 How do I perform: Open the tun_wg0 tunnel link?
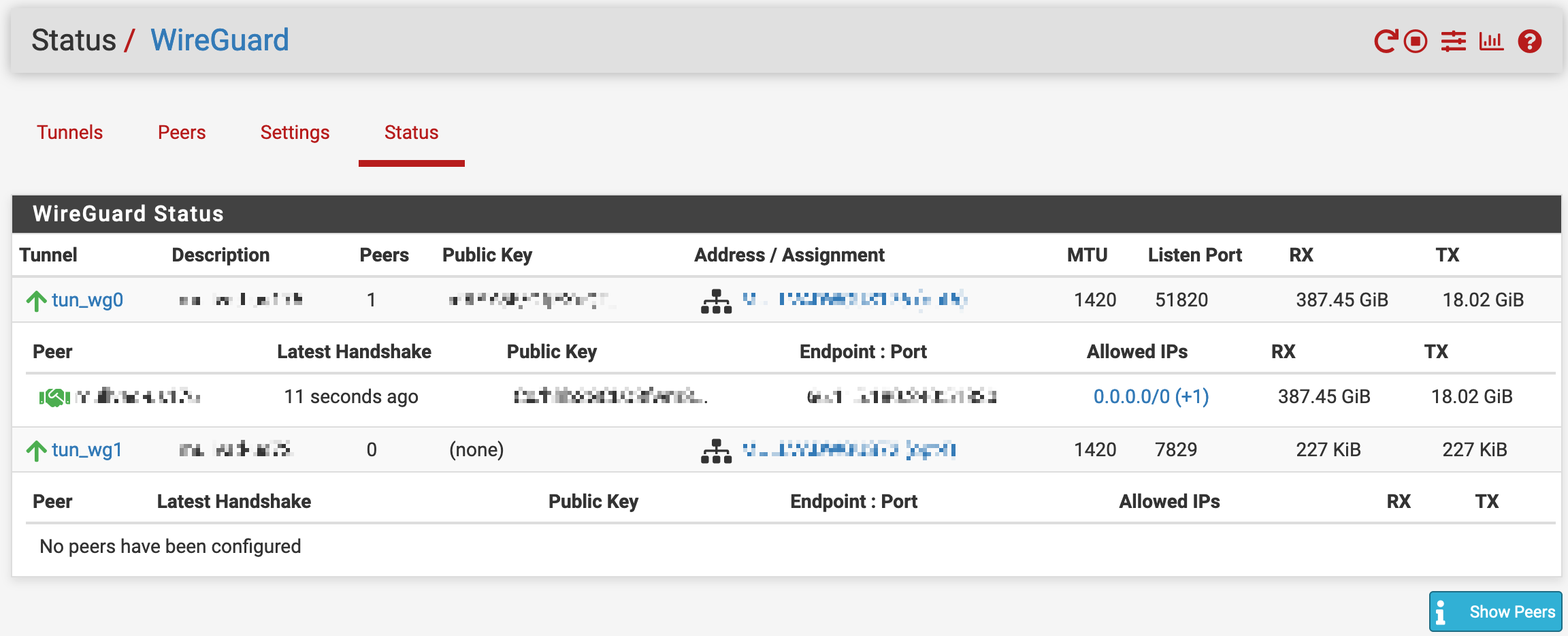coord(87,300)
